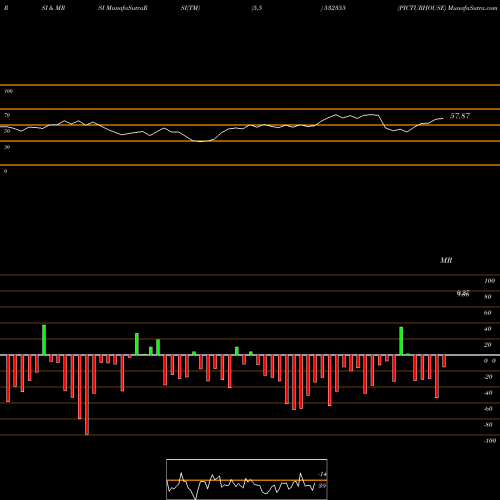Click the 39 value in mini chart
The height and width of the screenshot is (500, 500).
[x=322, y=486]
